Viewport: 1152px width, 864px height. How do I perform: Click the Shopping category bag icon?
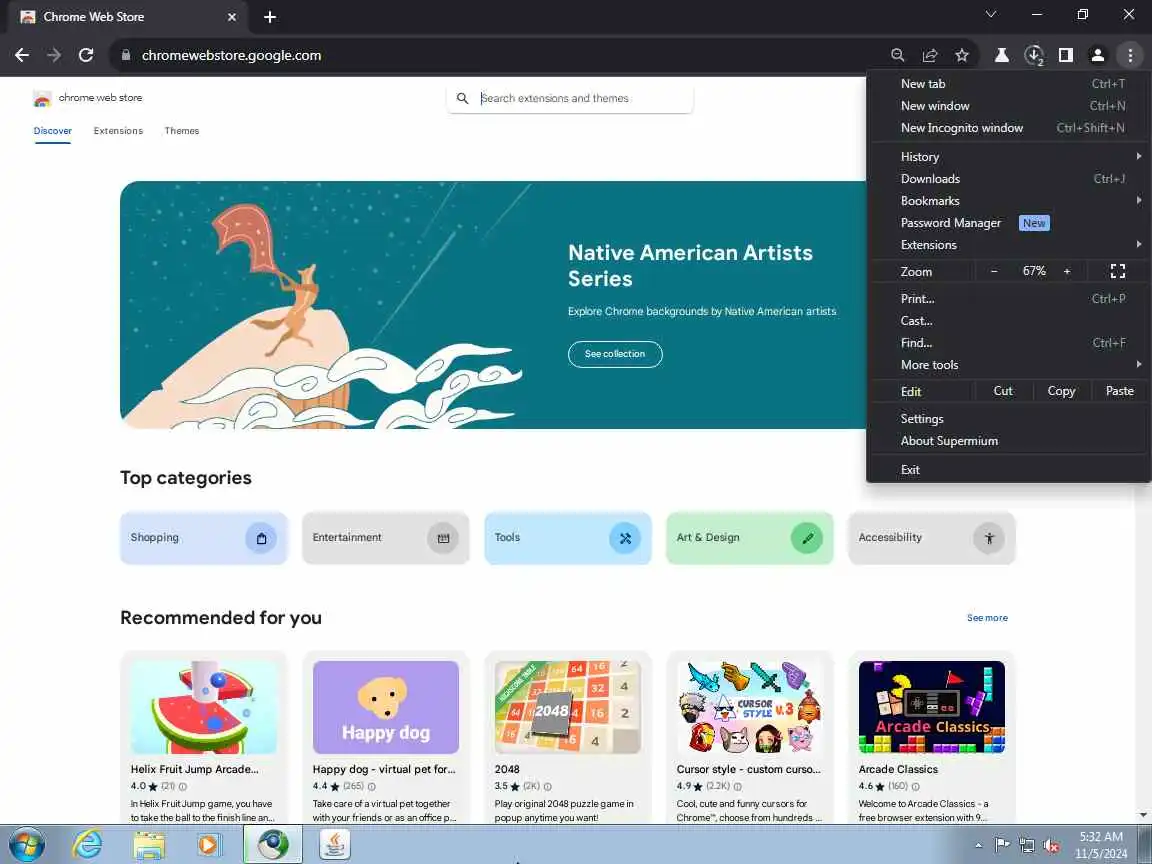pos(261,539)
